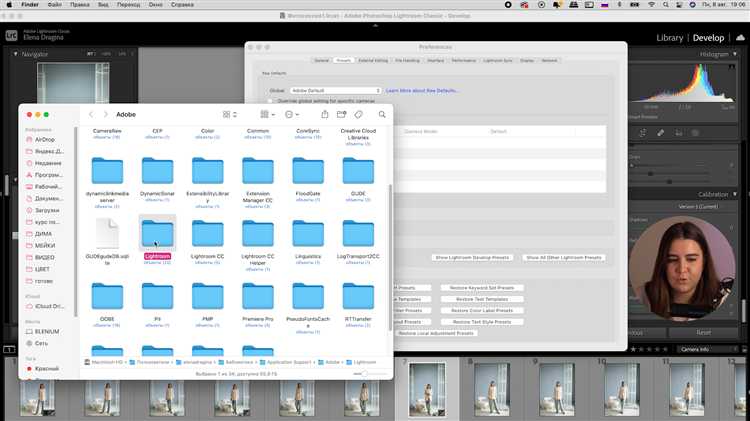This screenshot has height=421, width=750.
Task: Switch to the Library module
Action: 669,38
